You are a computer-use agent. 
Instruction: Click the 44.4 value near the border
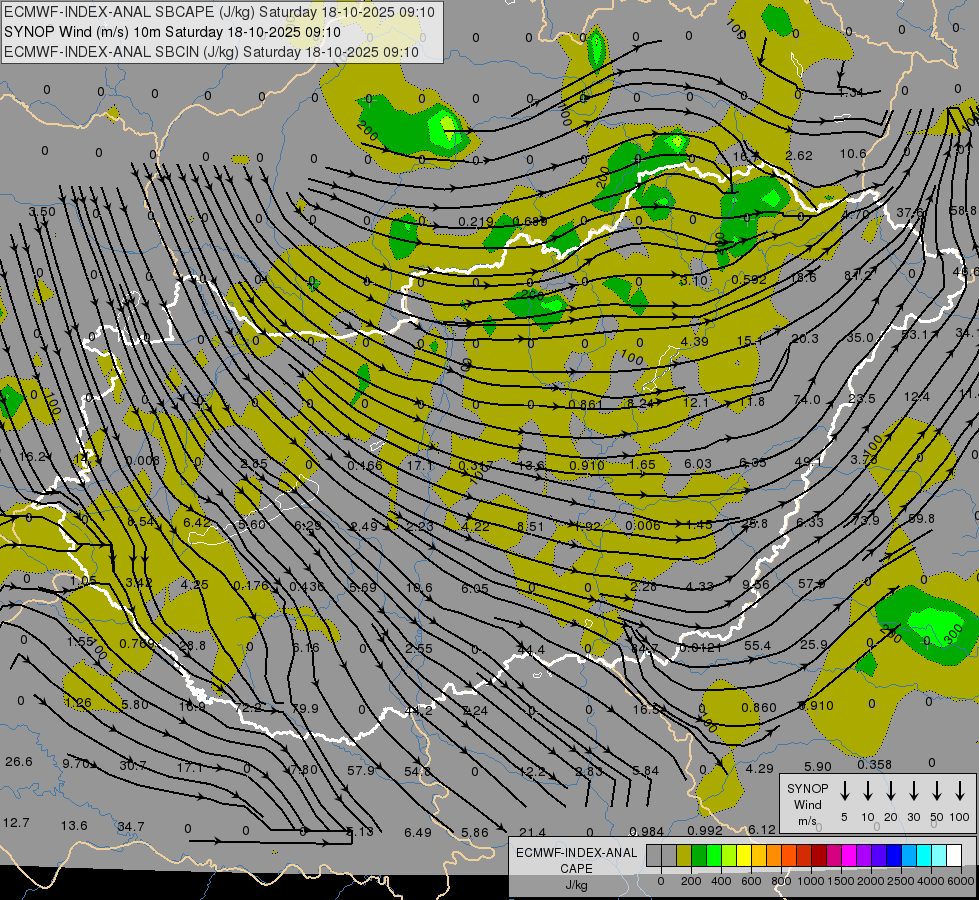click(x=531, y=650)
